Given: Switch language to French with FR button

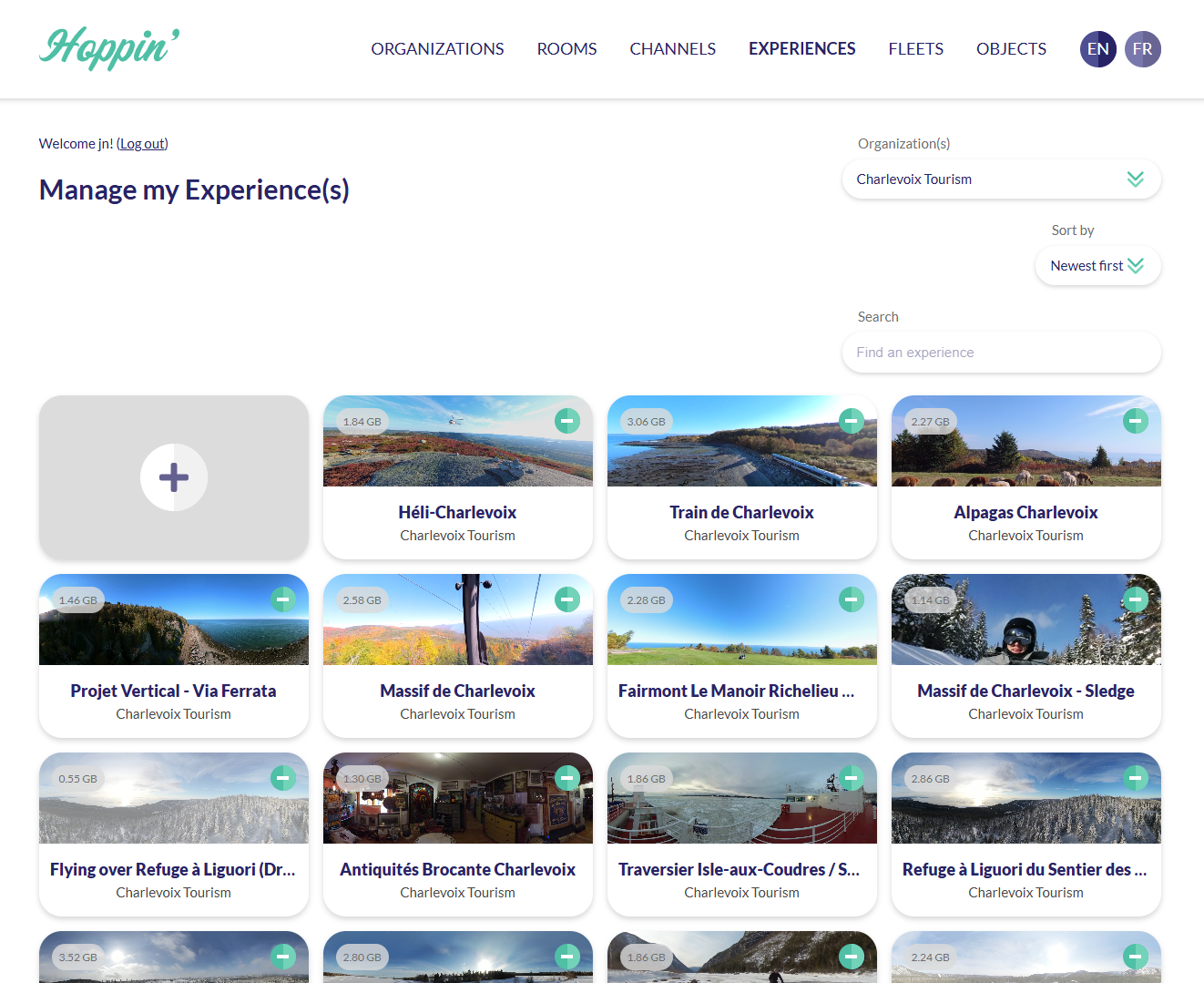Looking at the screenshot, I should 1143,49.
